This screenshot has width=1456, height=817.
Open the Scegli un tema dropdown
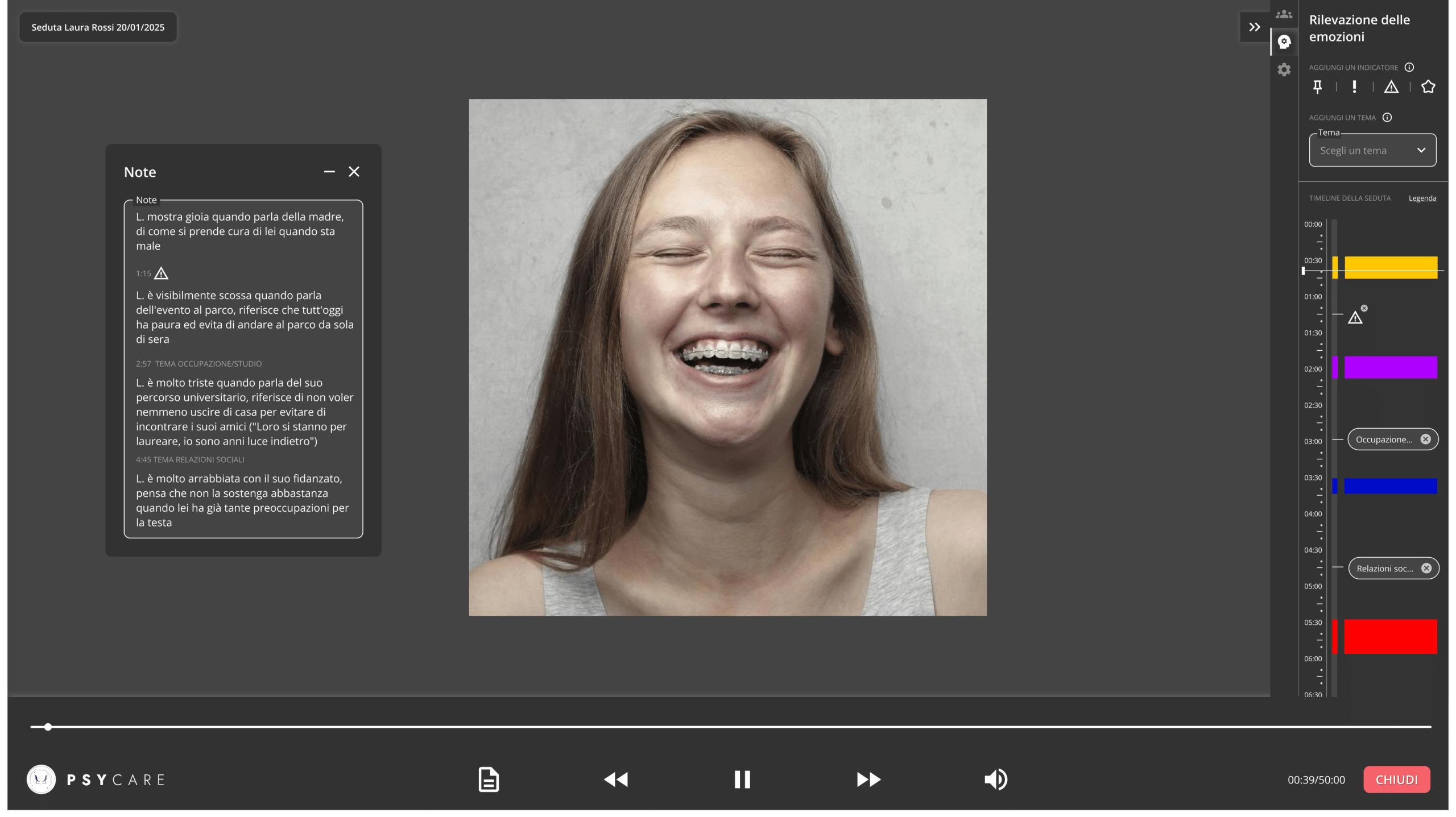tap(1372, 151)
